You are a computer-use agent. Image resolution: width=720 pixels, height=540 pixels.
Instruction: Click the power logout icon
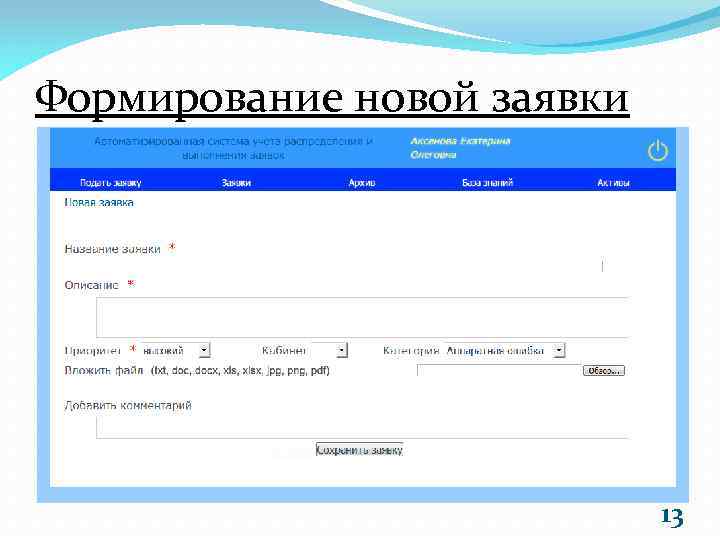(x=658, y=150)
